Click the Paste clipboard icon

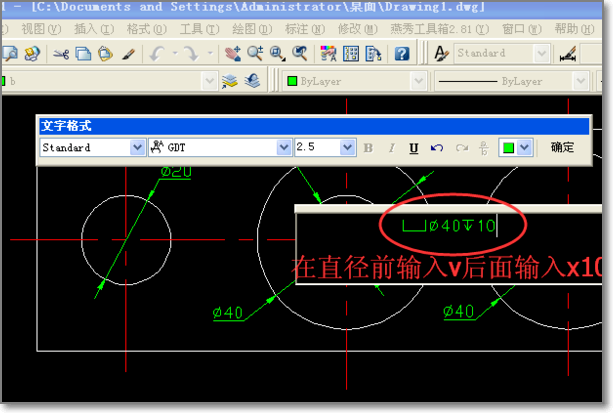click(106, 54)
